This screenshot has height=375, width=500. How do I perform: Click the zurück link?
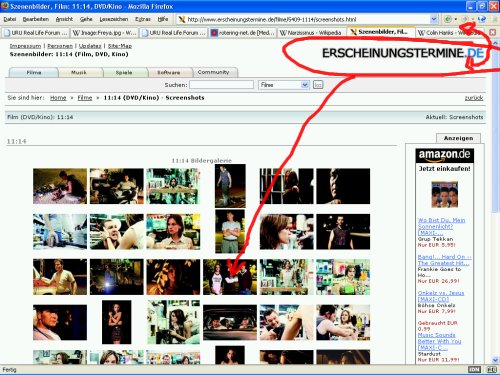point(474,98)
